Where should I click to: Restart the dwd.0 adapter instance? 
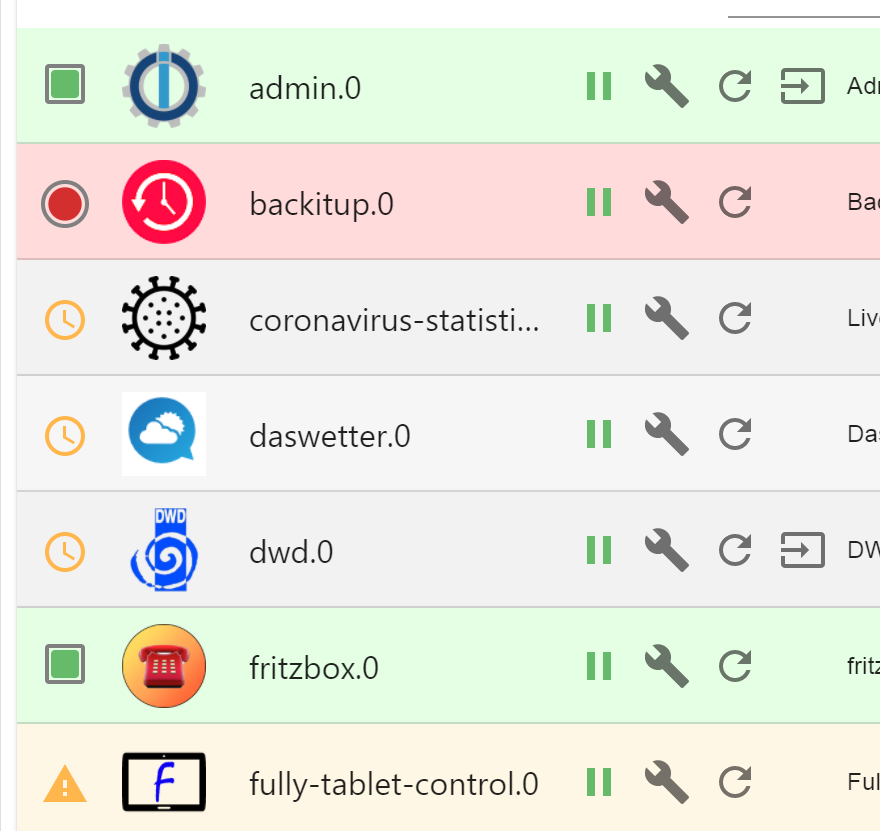pos(734,550)
